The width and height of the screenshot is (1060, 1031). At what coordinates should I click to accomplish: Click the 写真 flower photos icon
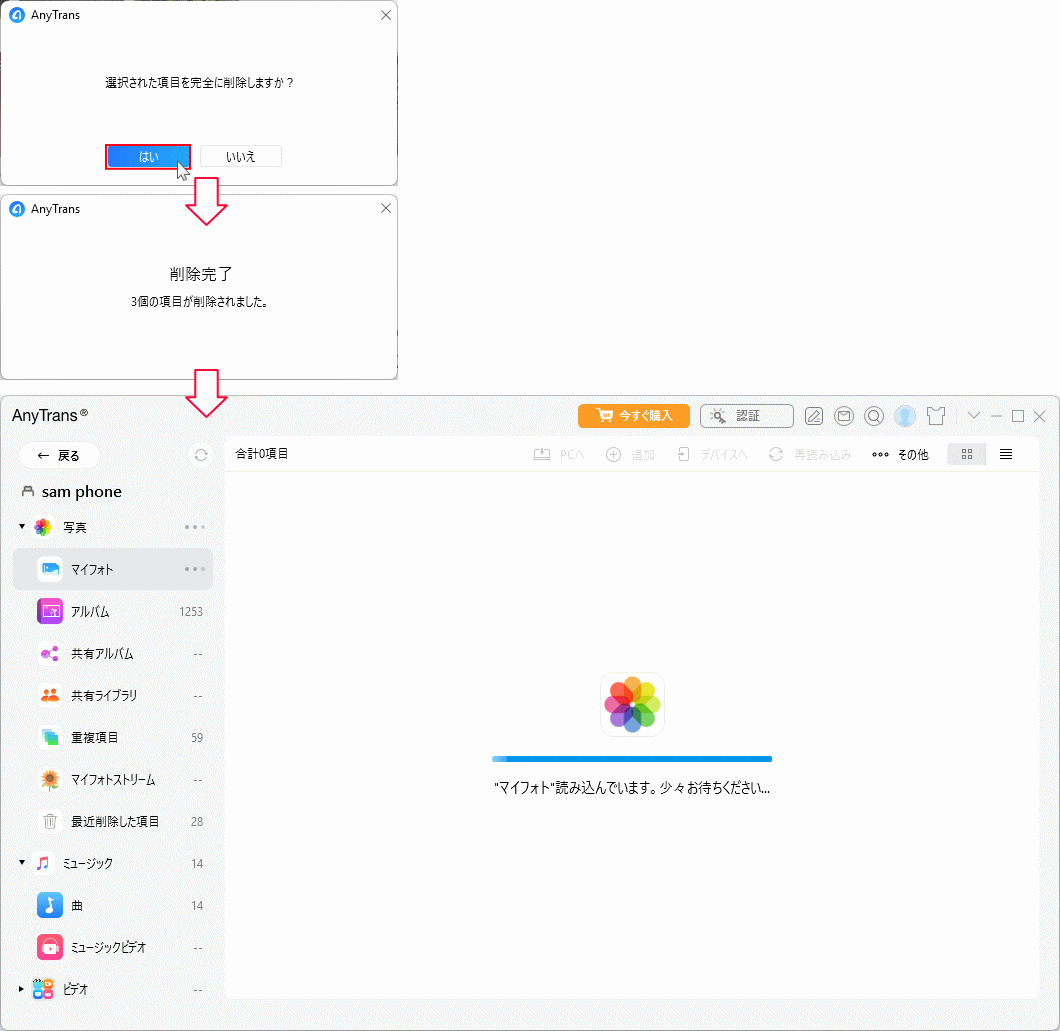43,527
